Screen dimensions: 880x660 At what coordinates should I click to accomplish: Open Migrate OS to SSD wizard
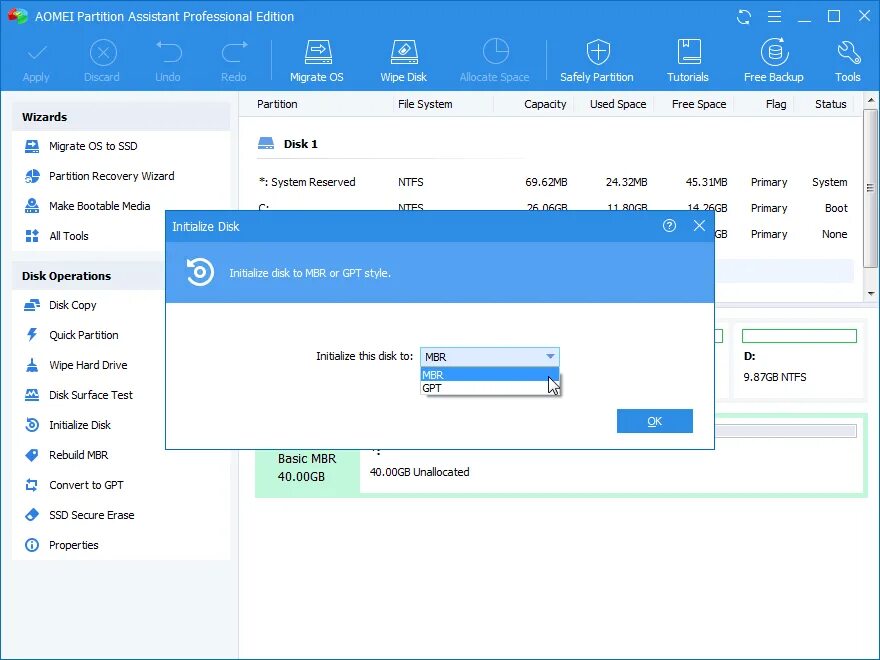point(92,146)
